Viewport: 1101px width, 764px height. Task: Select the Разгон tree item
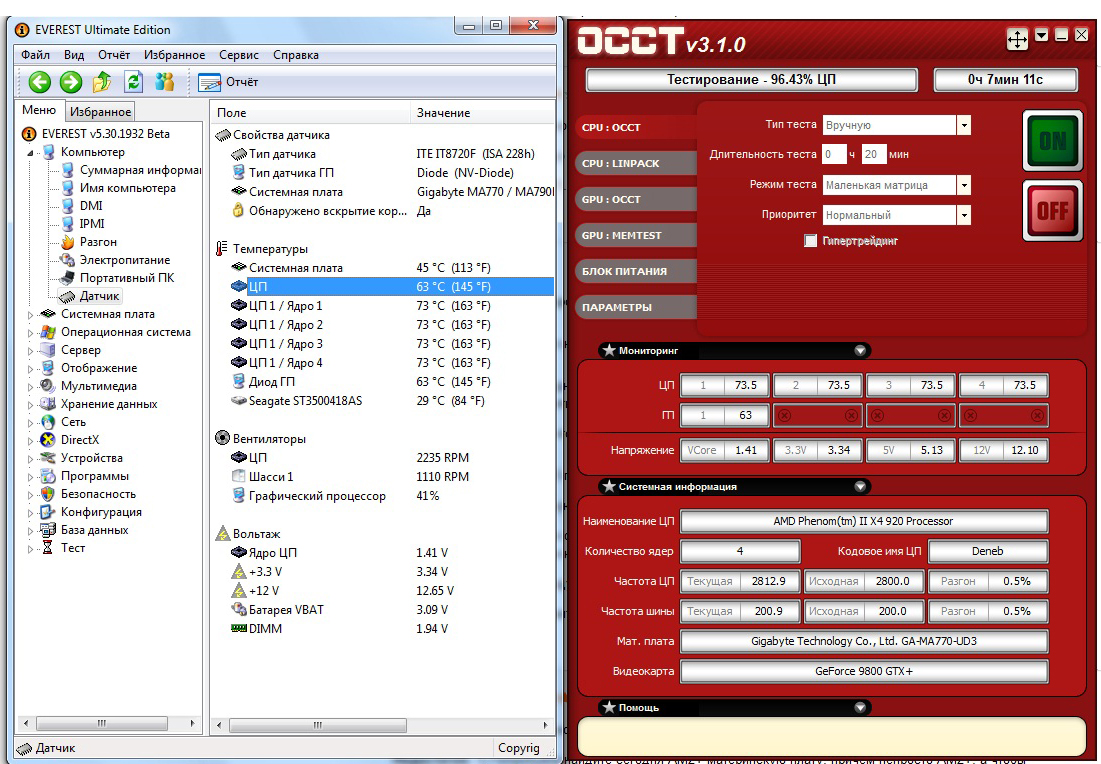click(x=98, y=242)
